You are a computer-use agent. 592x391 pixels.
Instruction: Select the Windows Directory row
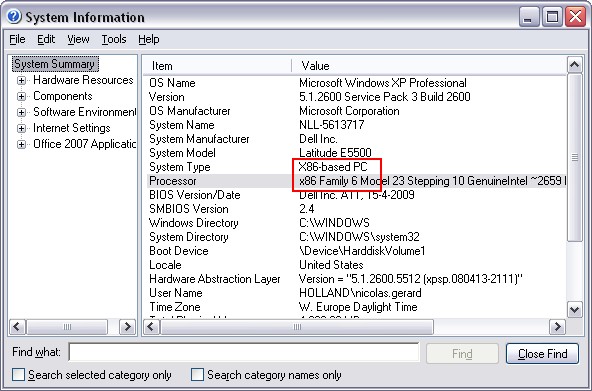pyautogui.click(x=355, y=223)
